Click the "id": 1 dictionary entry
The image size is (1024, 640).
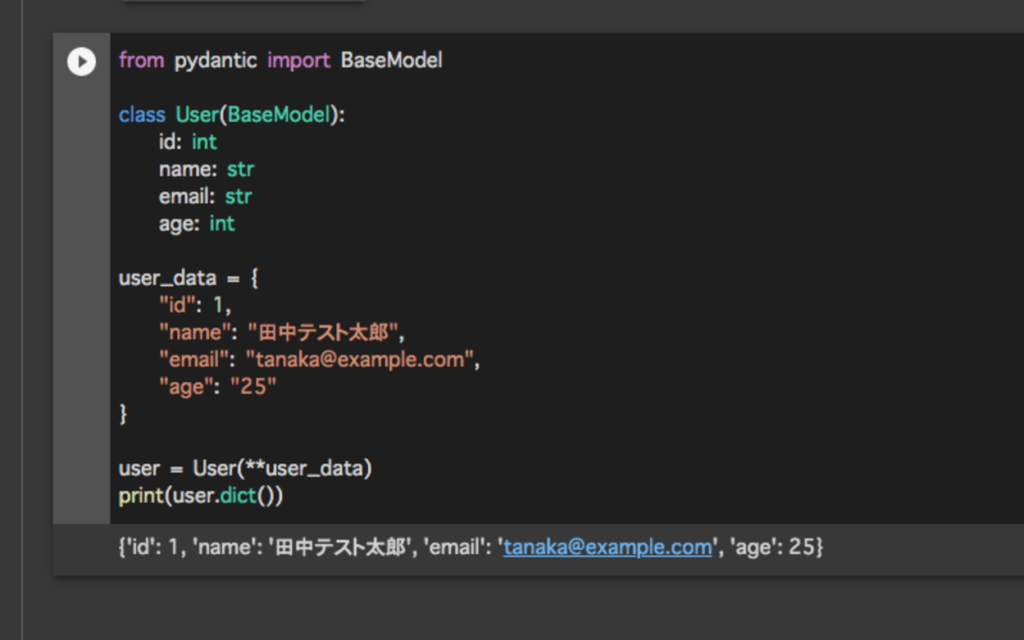pos(195,305)
